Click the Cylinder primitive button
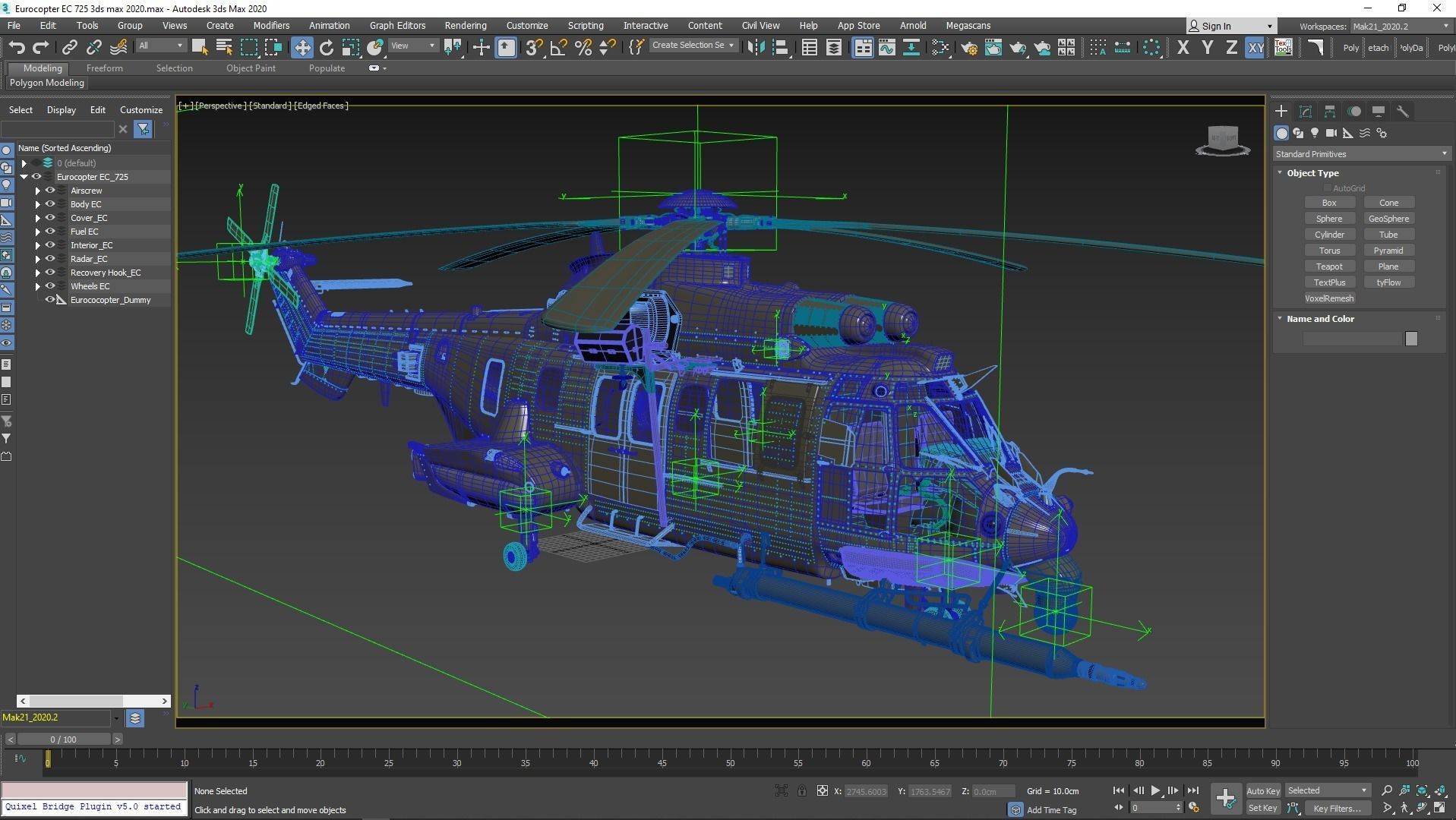 coord(1329,235)
